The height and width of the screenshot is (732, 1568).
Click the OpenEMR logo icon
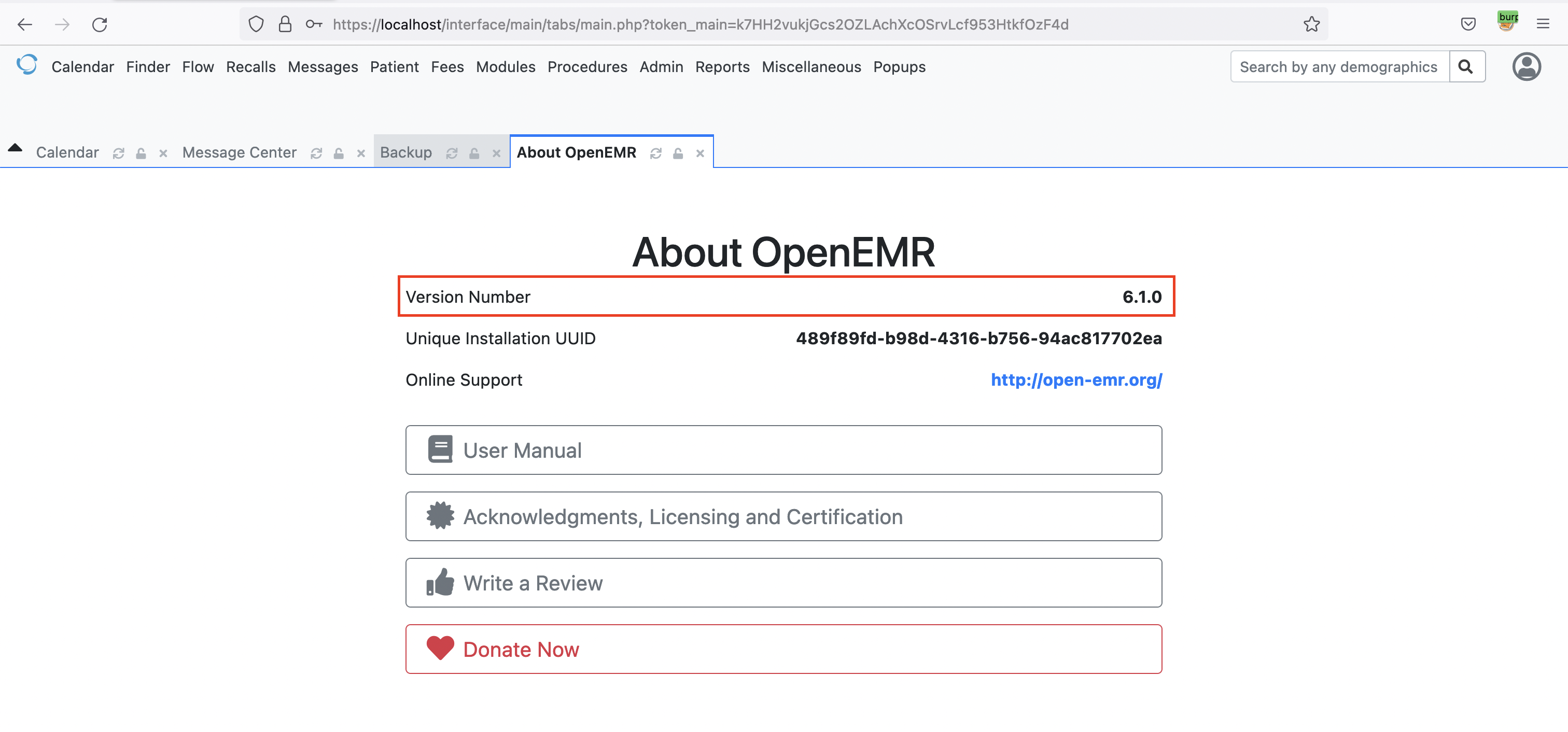(x=27, y=65)
